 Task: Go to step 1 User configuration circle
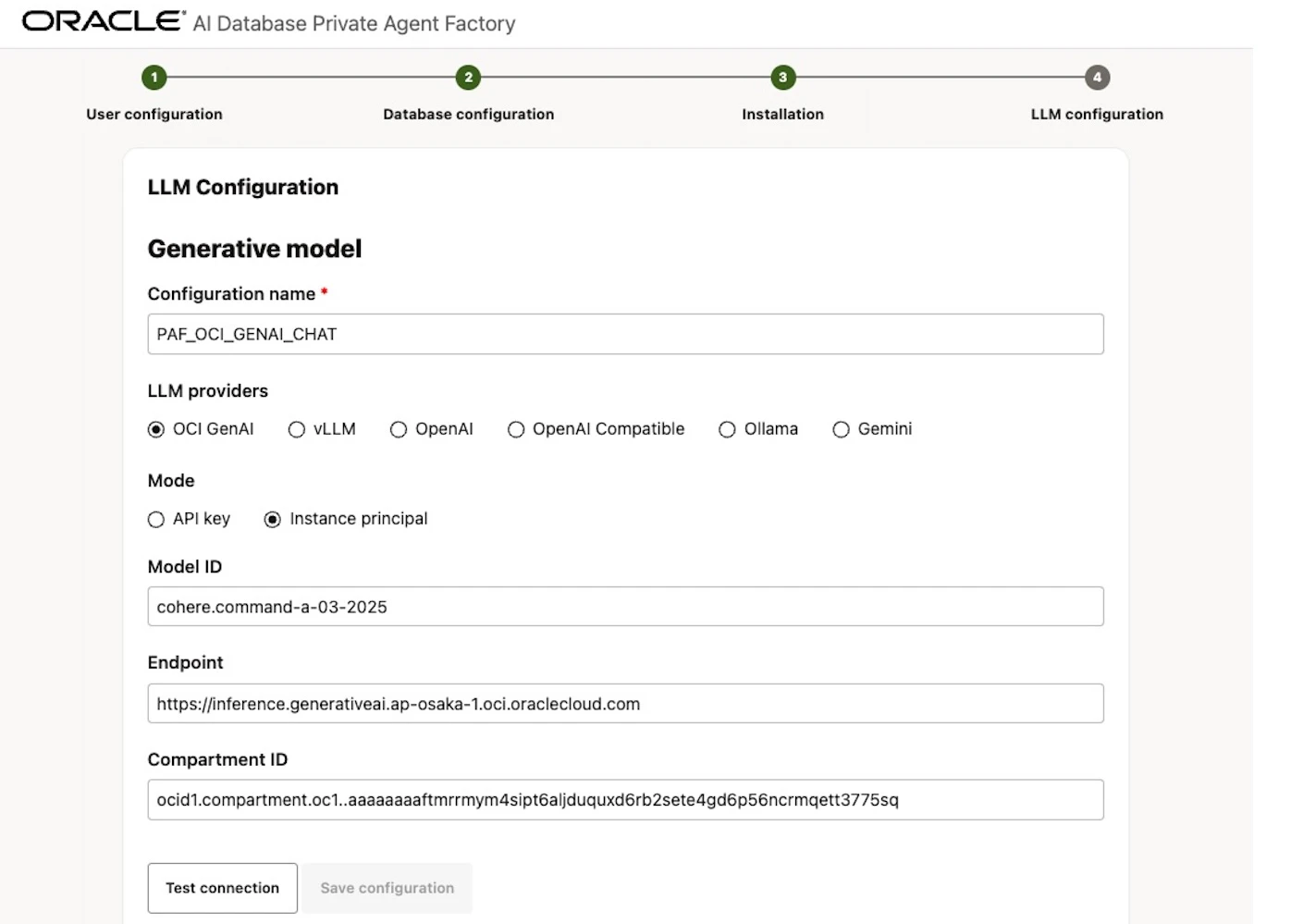point(154,78)
